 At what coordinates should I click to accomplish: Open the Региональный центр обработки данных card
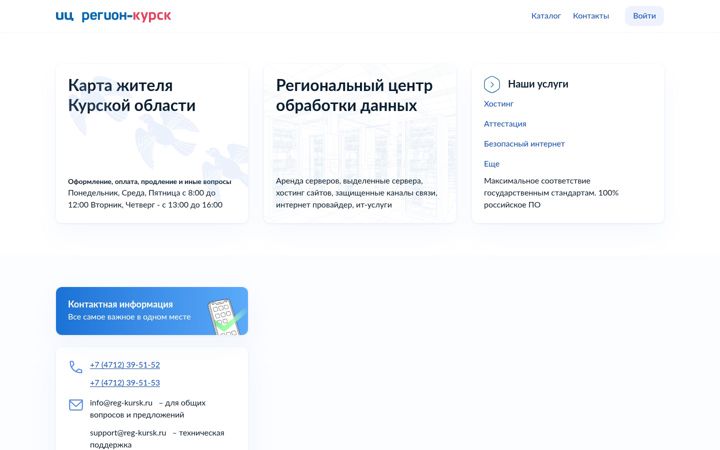[360, 144]
